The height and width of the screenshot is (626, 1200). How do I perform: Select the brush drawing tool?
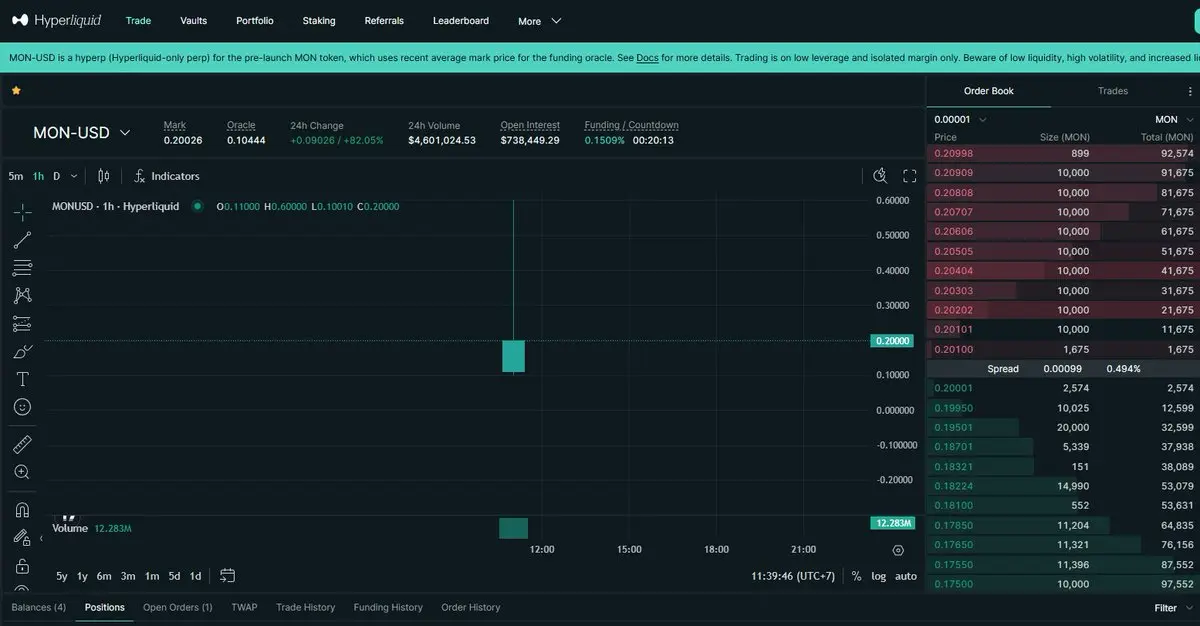[22, 352]
